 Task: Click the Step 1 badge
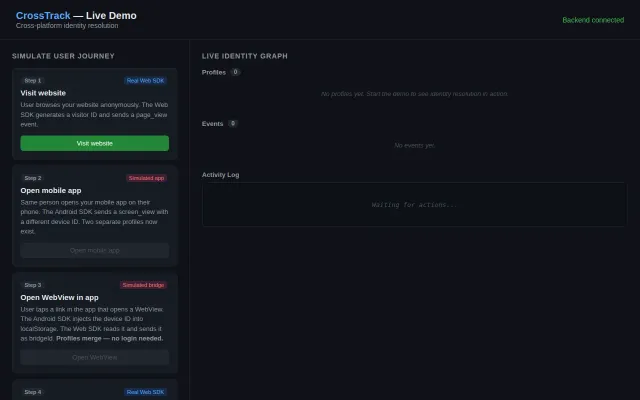coord(33,80)
